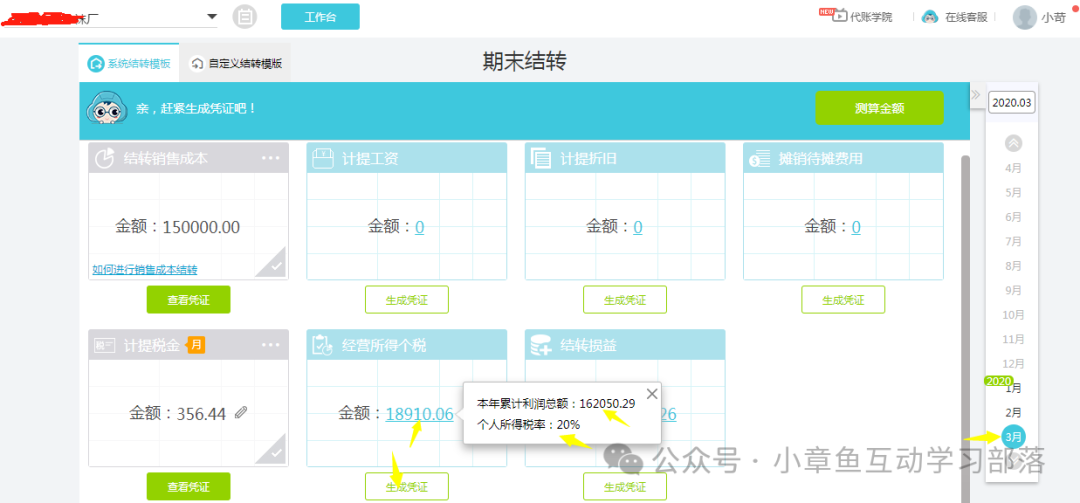This screenshot has width=1080, height=503.
Task: Select 5月 in the month list
Action: click(1013, 192)
